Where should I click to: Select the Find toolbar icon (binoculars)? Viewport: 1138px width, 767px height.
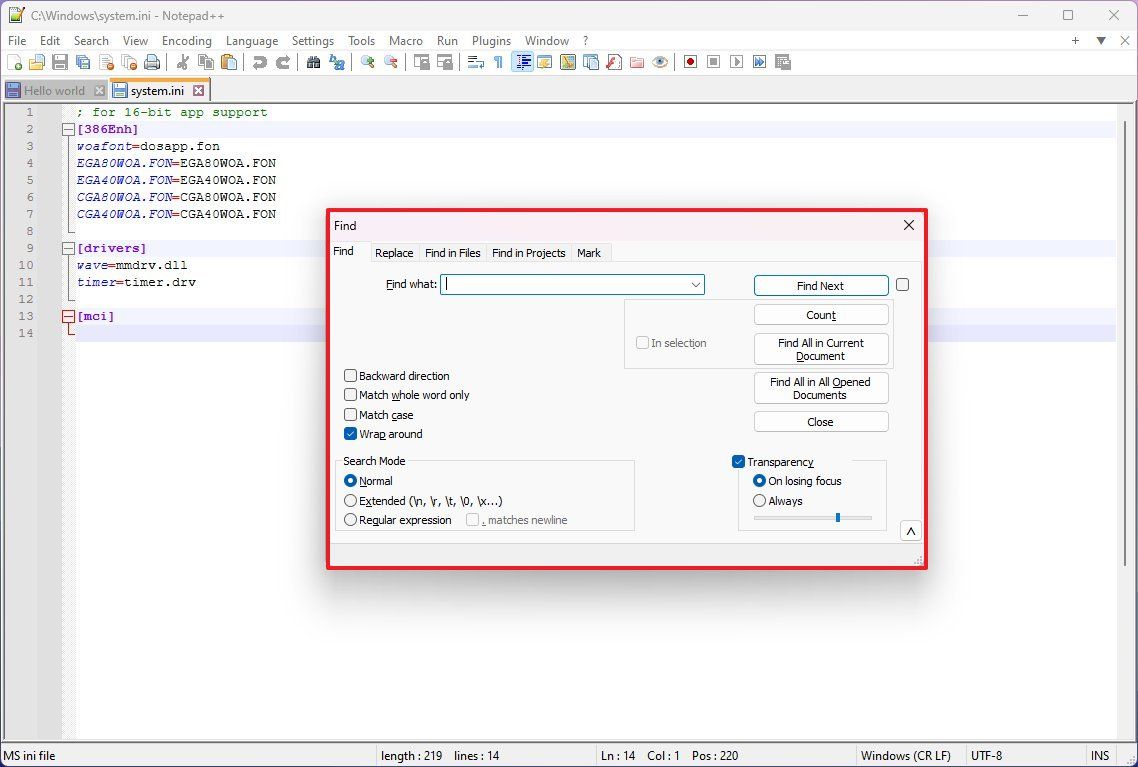pos(314,62)
